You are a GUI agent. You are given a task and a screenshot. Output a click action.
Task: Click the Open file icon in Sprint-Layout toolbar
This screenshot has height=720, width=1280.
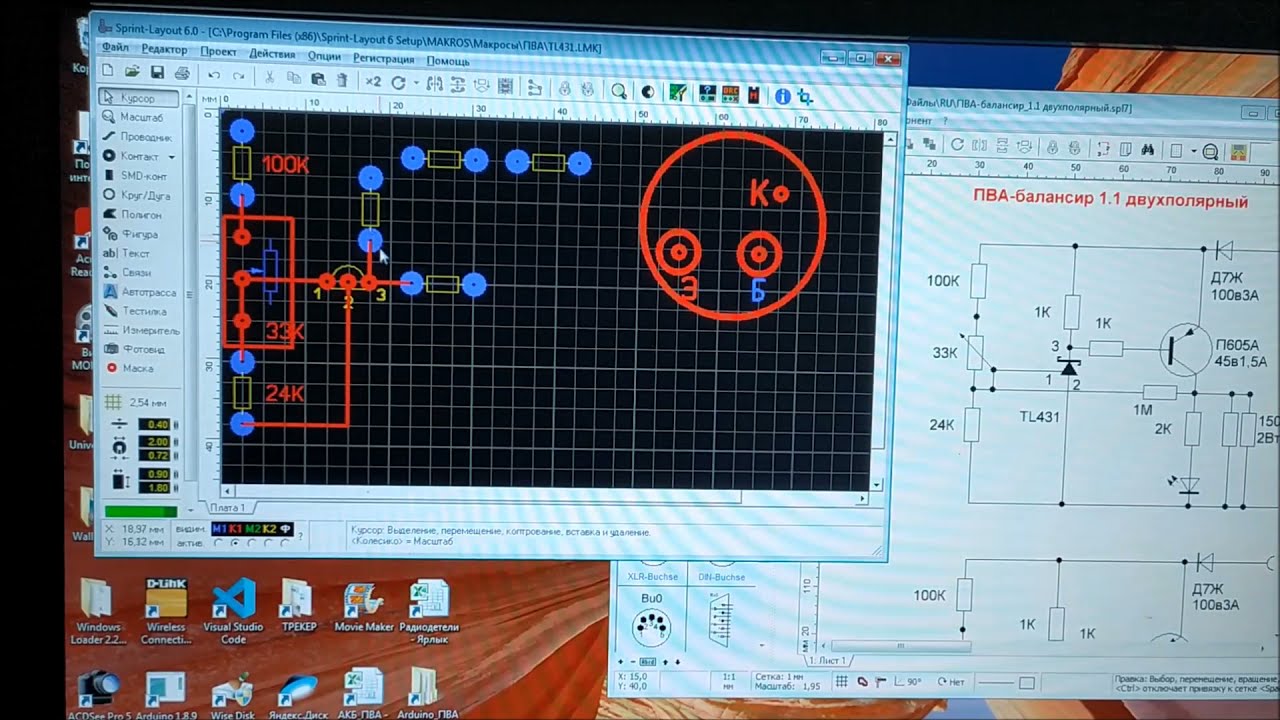[x=130, y=72]
